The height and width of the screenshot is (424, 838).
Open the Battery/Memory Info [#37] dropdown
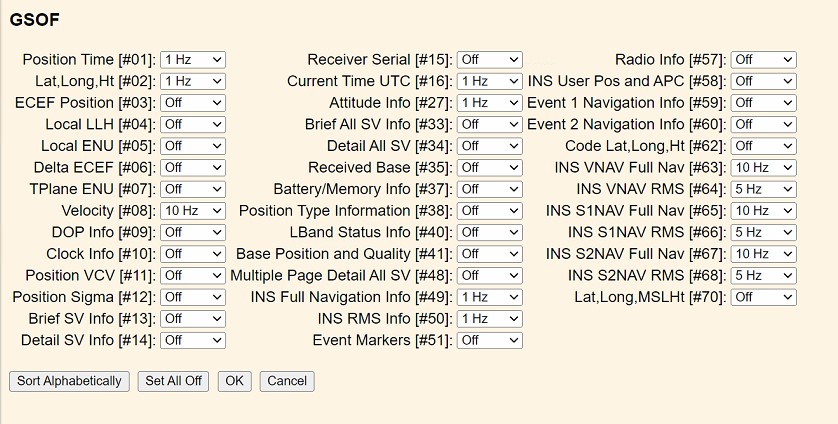(489, 189)
